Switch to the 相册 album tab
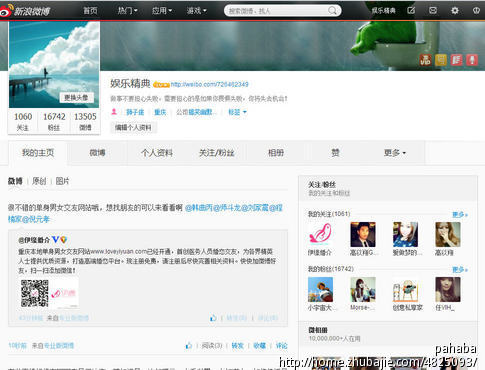This screenshot has height=370, width=485. pyautogui.click(x=276, y=153)
